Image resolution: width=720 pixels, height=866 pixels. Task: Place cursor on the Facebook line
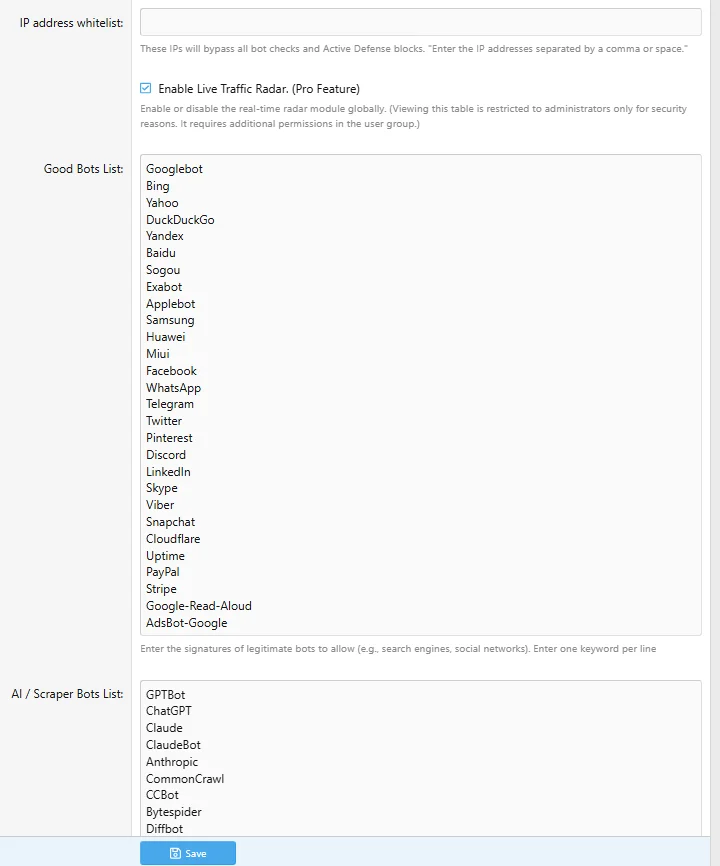click(x=172, y=371)
